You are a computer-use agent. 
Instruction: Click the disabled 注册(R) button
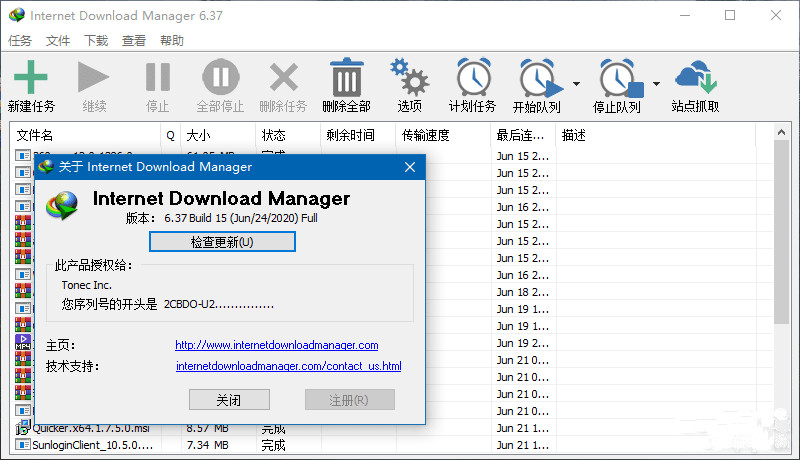pyautogui.click(x=349, y=400)
